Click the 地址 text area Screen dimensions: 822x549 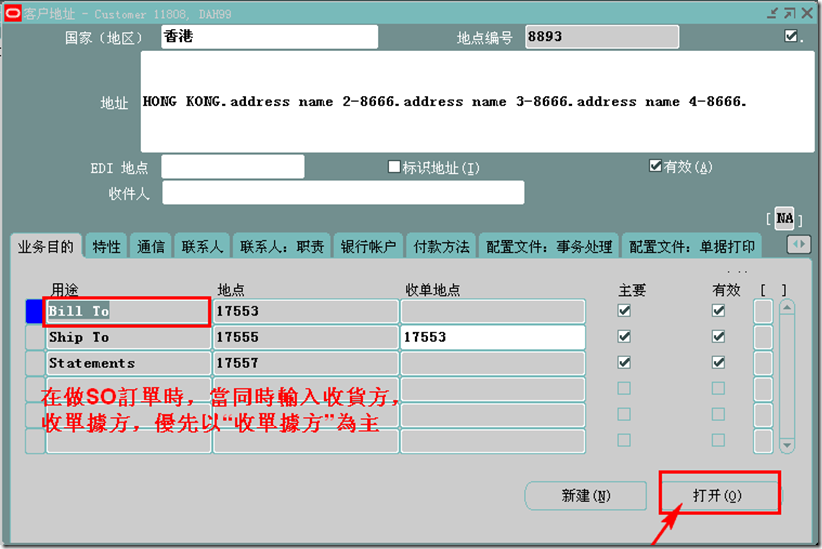(478, 102)
